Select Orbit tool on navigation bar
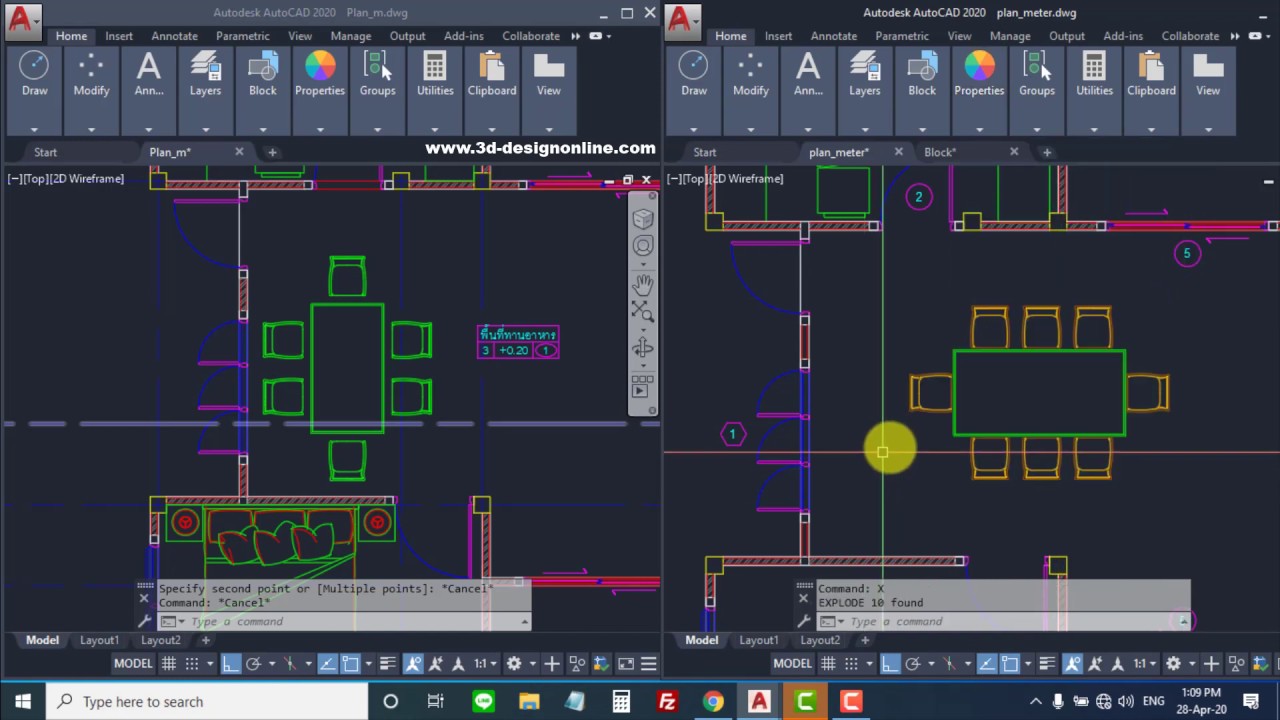This screenshot has height=720, width=1280. [643, 348]
